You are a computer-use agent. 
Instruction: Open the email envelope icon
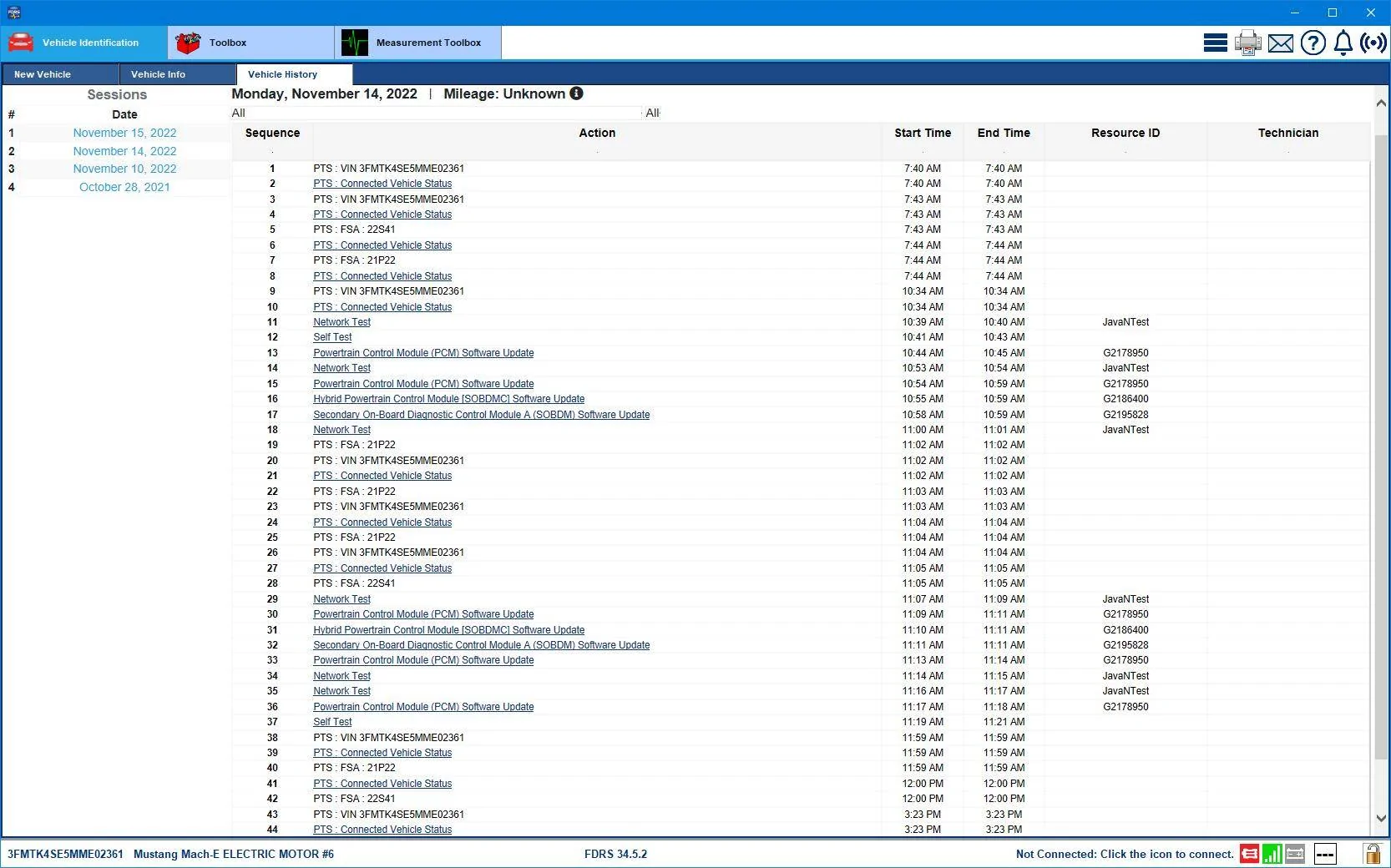tap(1280, 43)
